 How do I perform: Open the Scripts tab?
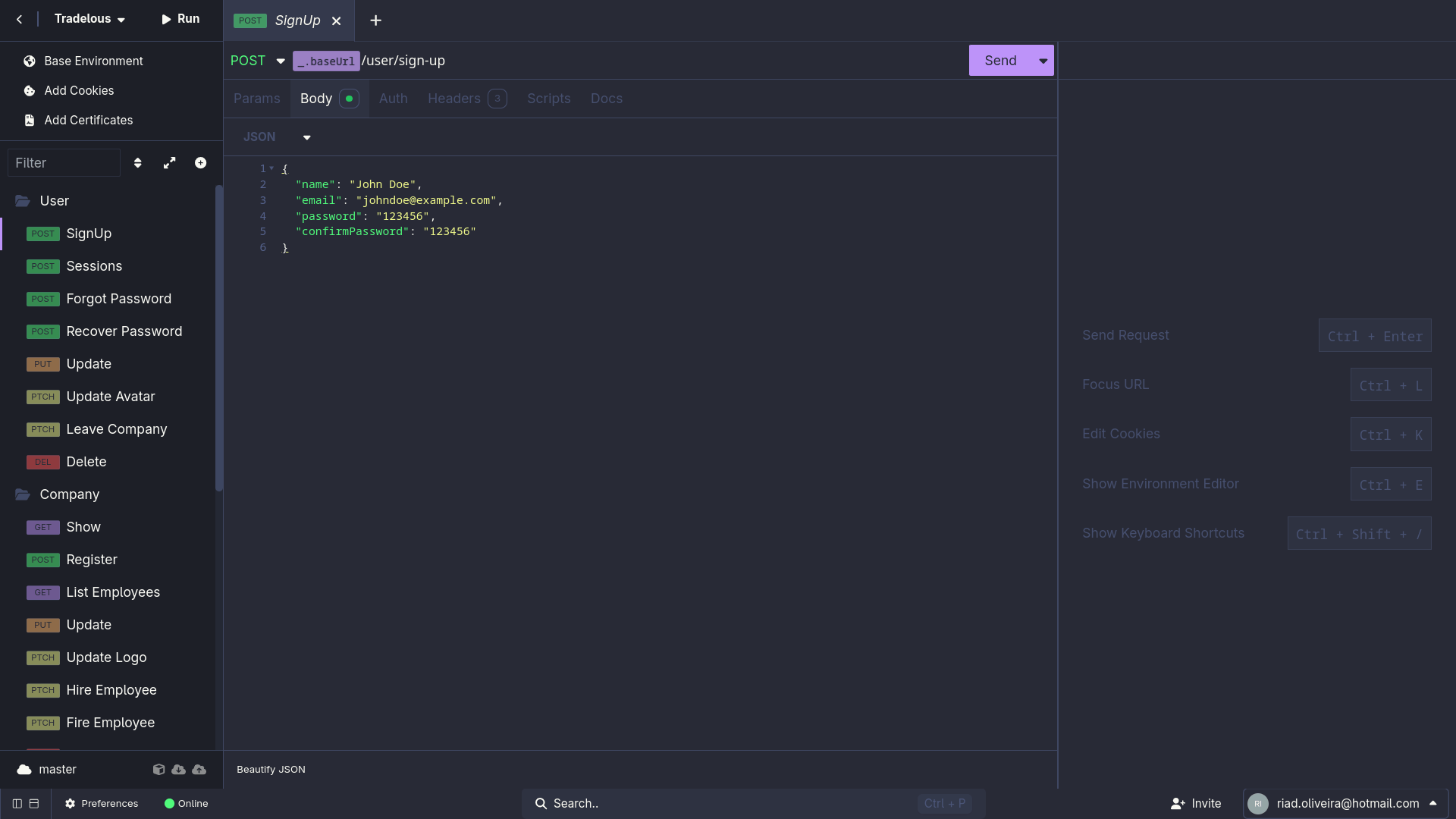(549, 99)
